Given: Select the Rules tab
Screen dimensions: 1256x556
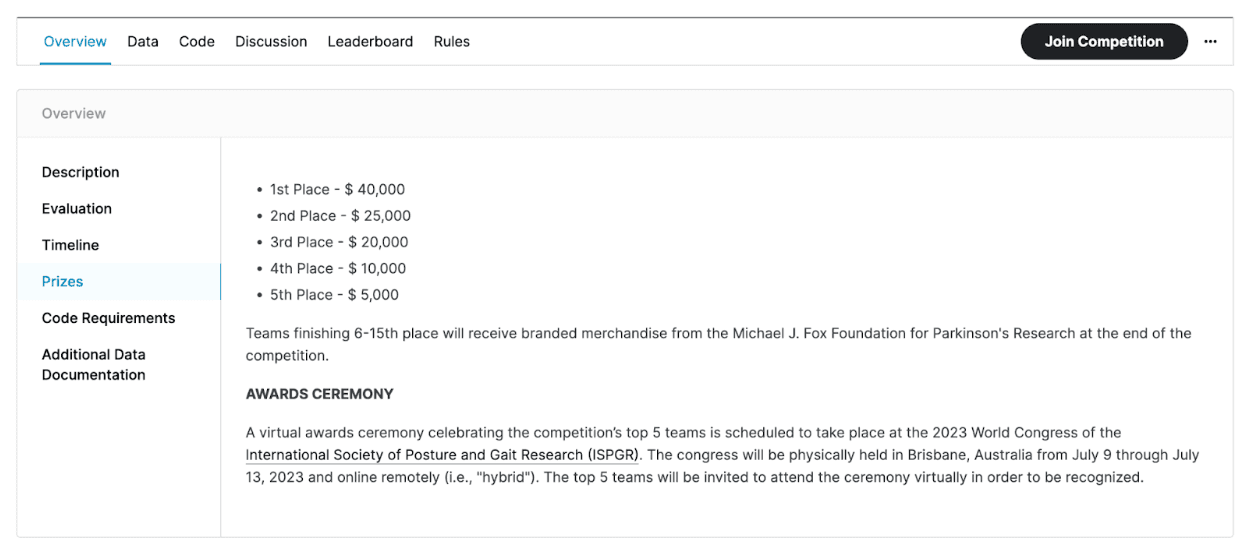Looking at the screenshot, I should [x=451, y=42].
